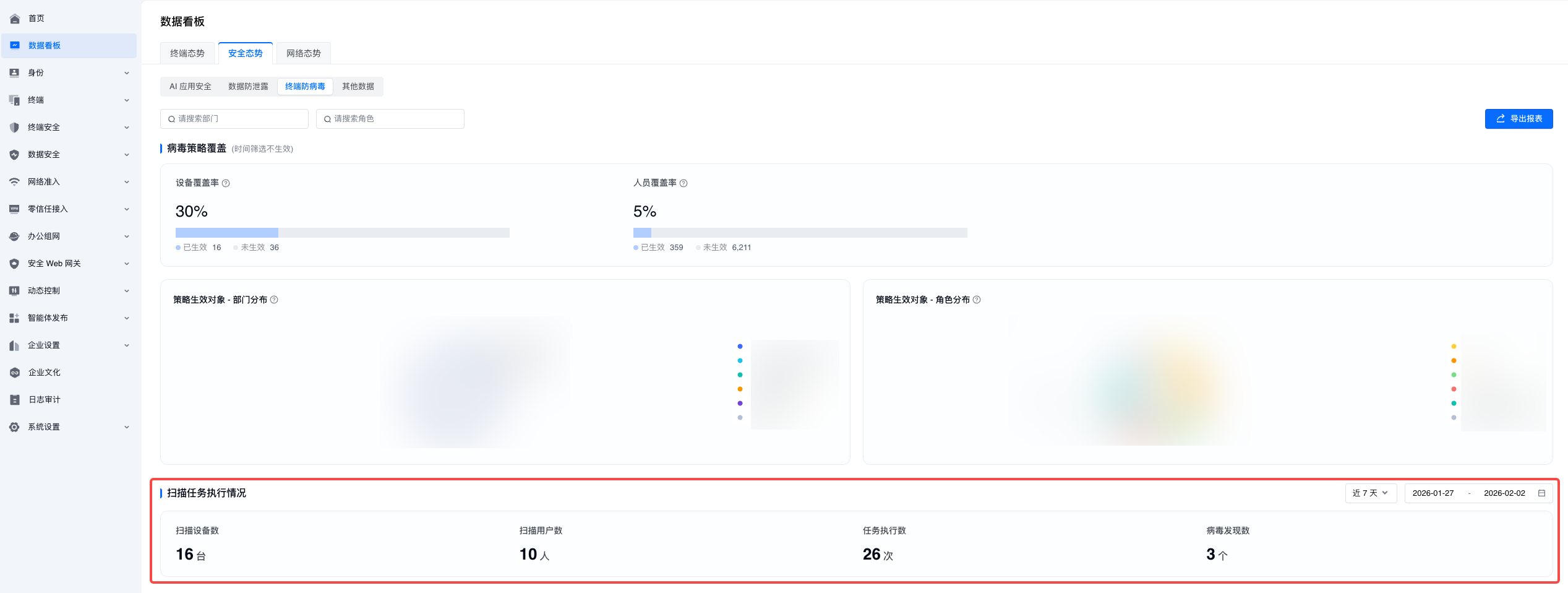This screenshot has height=593, width=1568.
Task: Click 未生效 6,211 under 人员覆盖率
Action: coord(724,248)
